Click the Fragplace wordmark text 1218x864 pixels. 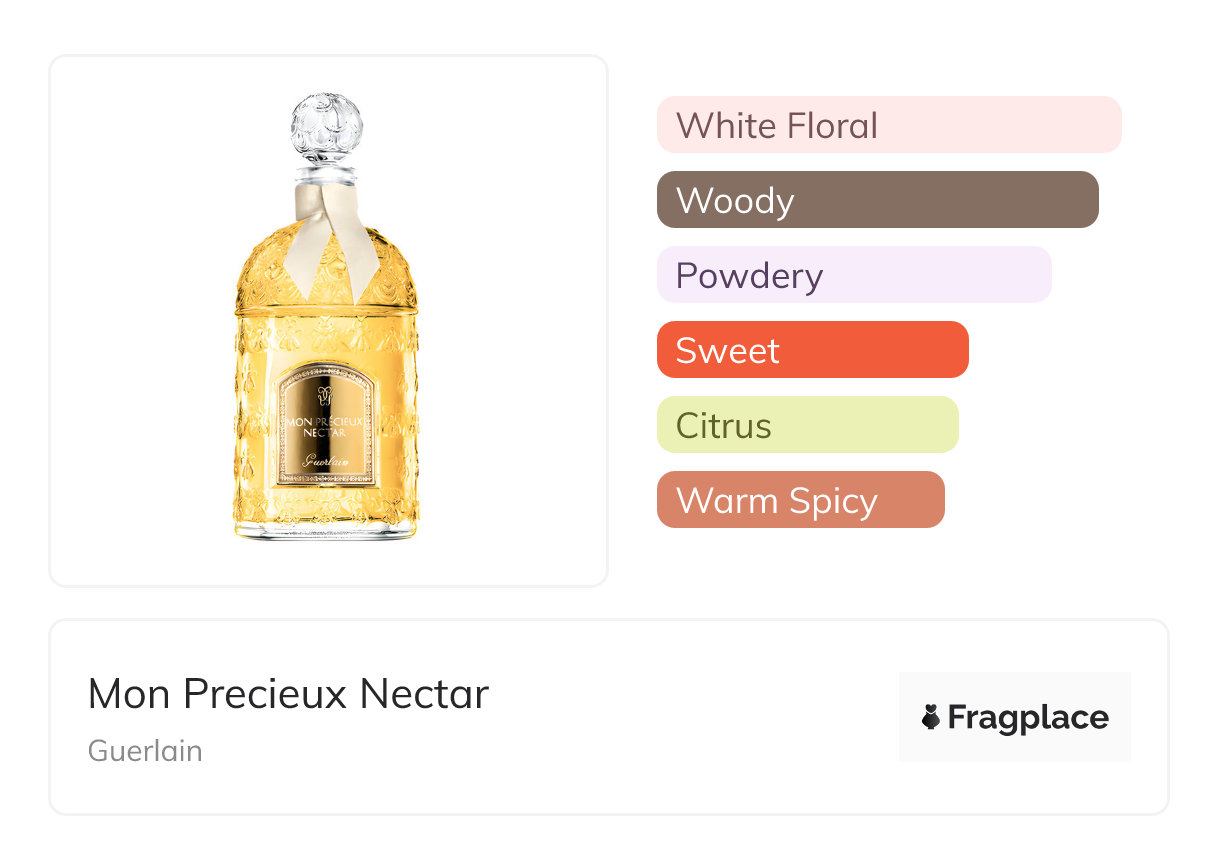(x=1028, y=717)
